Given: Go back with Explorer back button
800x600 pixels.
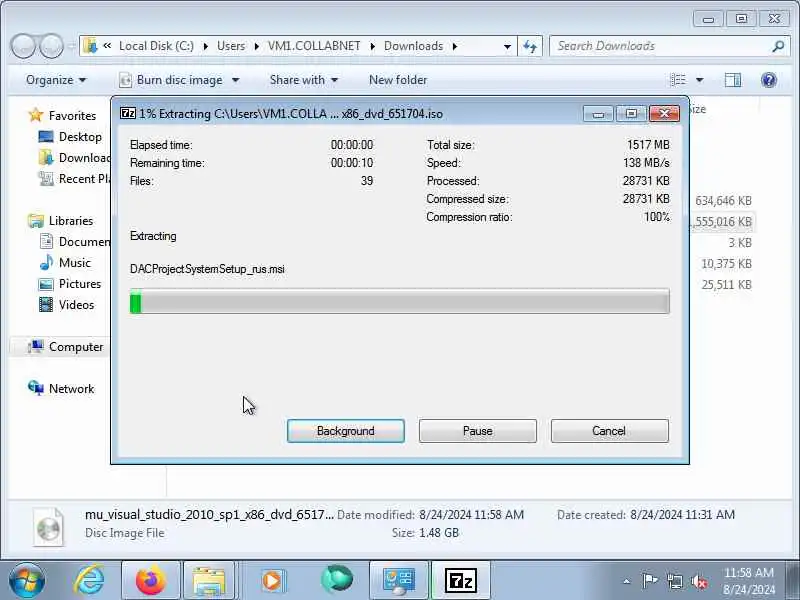Looking at the screenshot, I should [x=23, y=46].
